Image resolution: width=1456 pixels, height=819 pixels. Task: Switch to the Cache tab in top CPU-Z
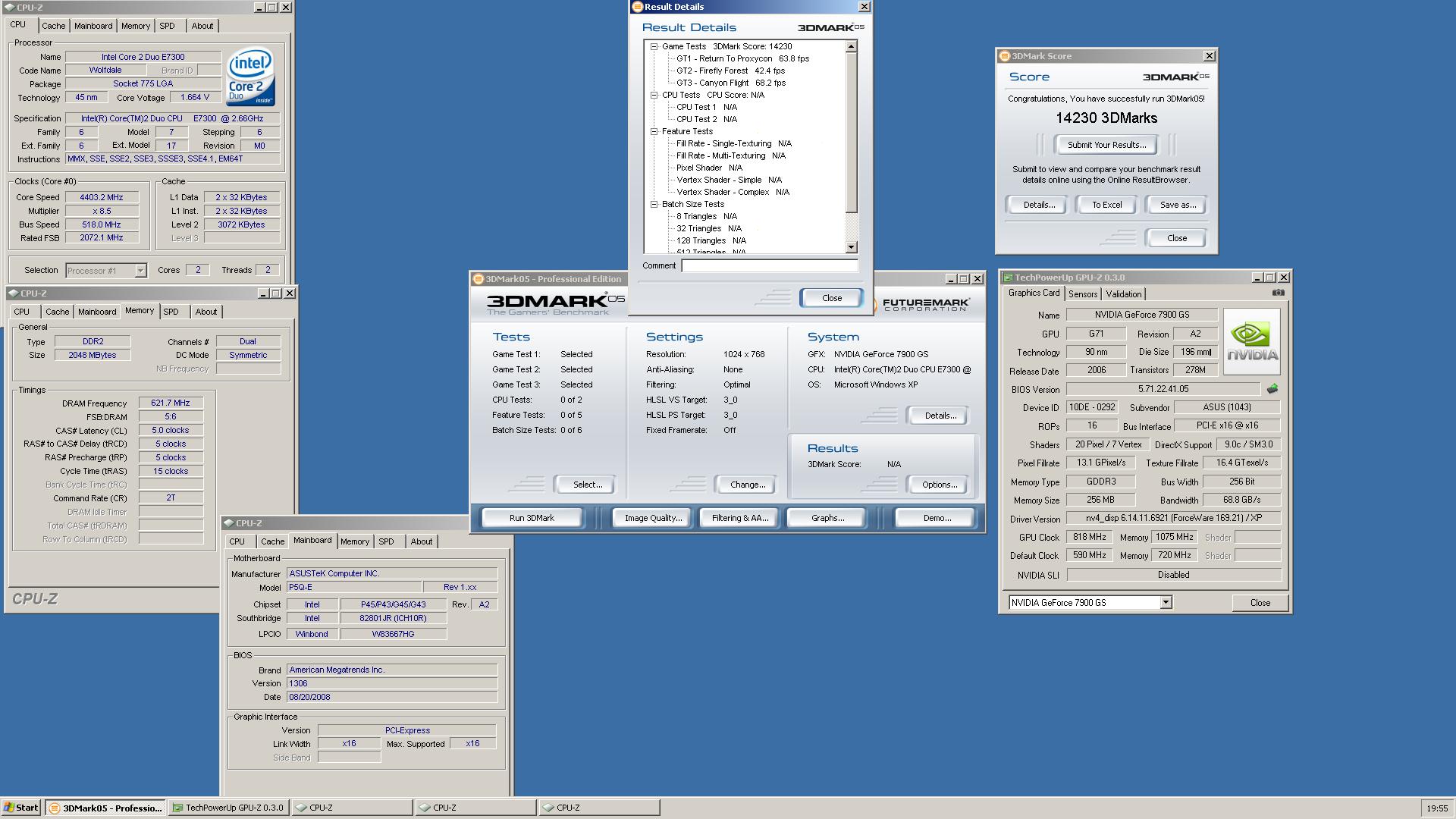(x=53, y=26)
